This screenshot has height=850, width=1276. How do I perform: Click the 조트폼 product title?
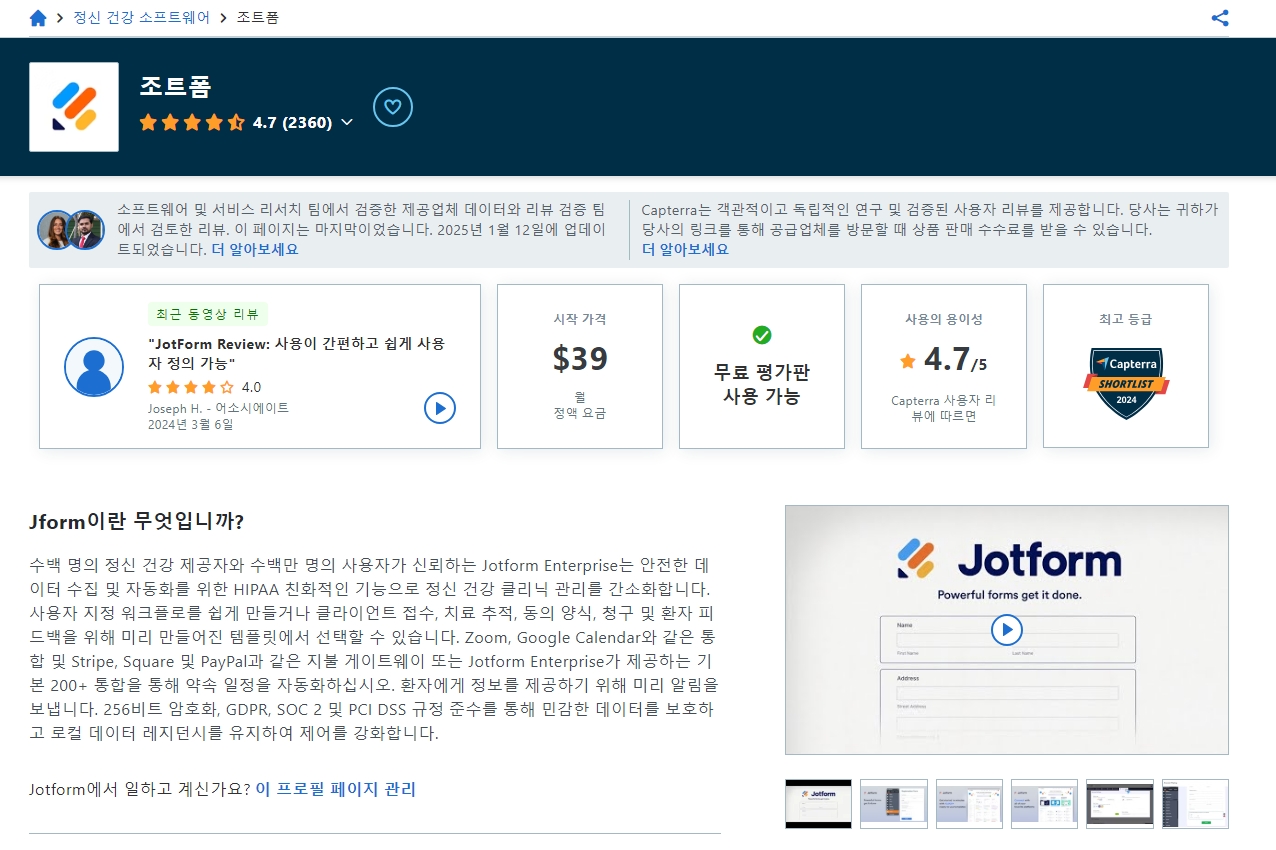click(x=176, y=87)
